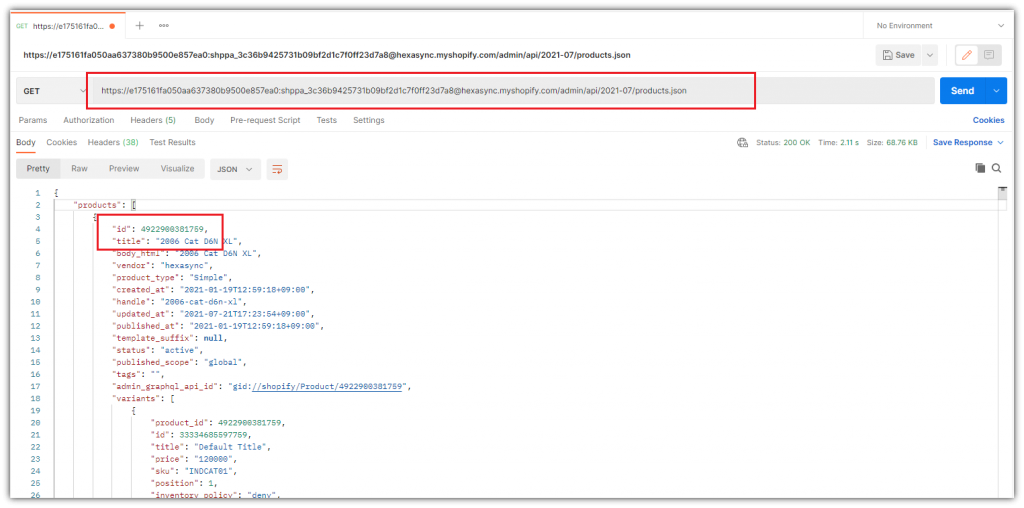This screenshot has width=1024, height=508.
Task: Click the "published_scope": "global" line
Action: coord(179,362)
